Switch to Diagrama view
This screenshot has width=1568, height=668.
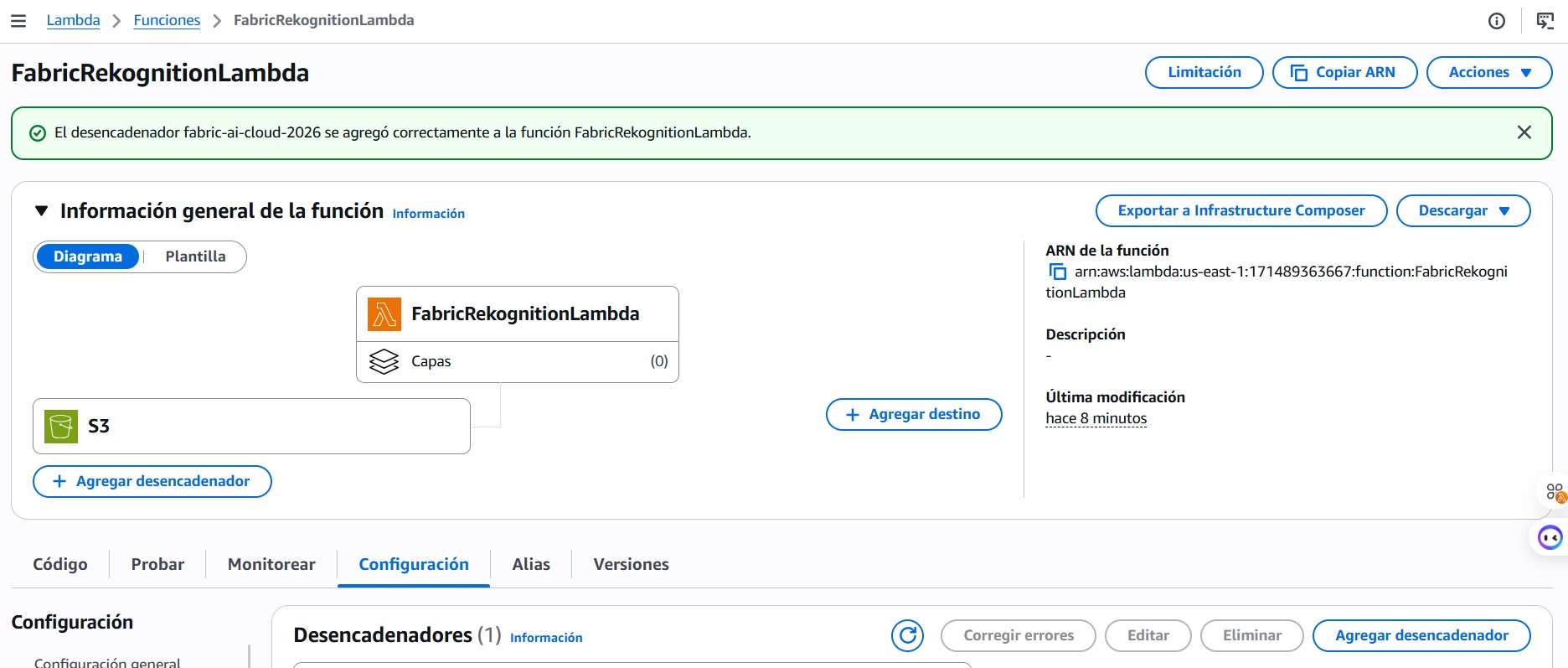pos(88,256)
